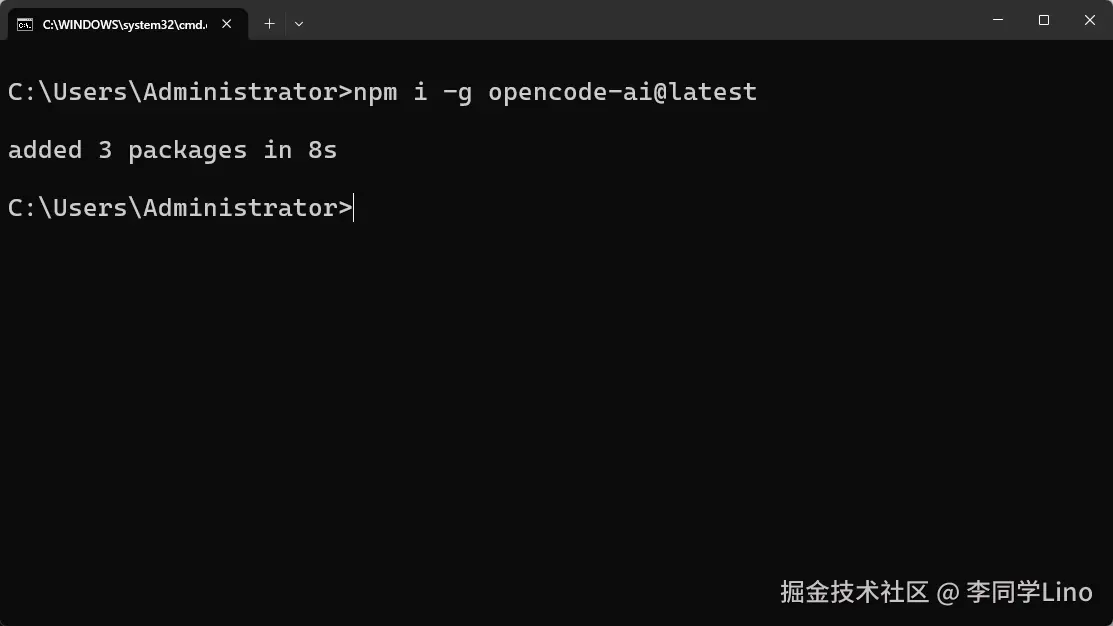Click the empty title bar drag area
The width and height of the screenshot is (1113, 626).
[639, 20]
